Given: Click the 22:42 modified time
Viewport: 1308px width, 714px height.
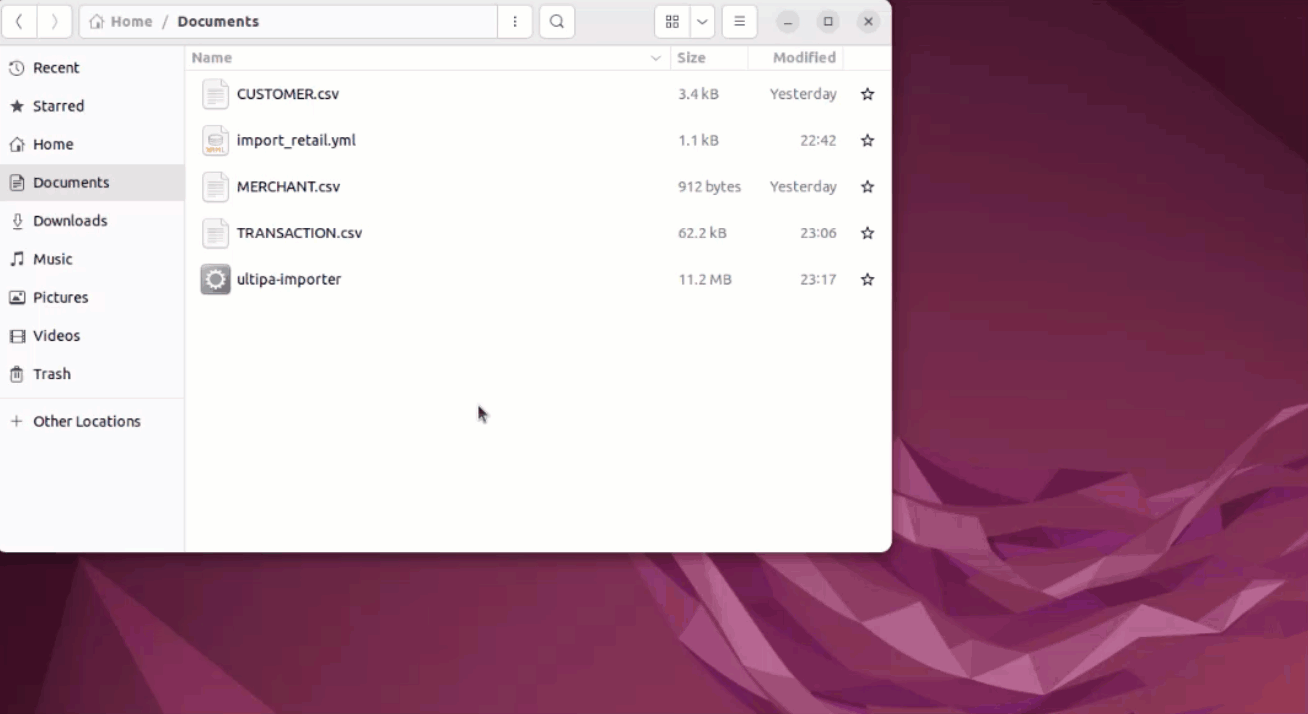Looking at the screenshot, I should (x=818, y=140).
